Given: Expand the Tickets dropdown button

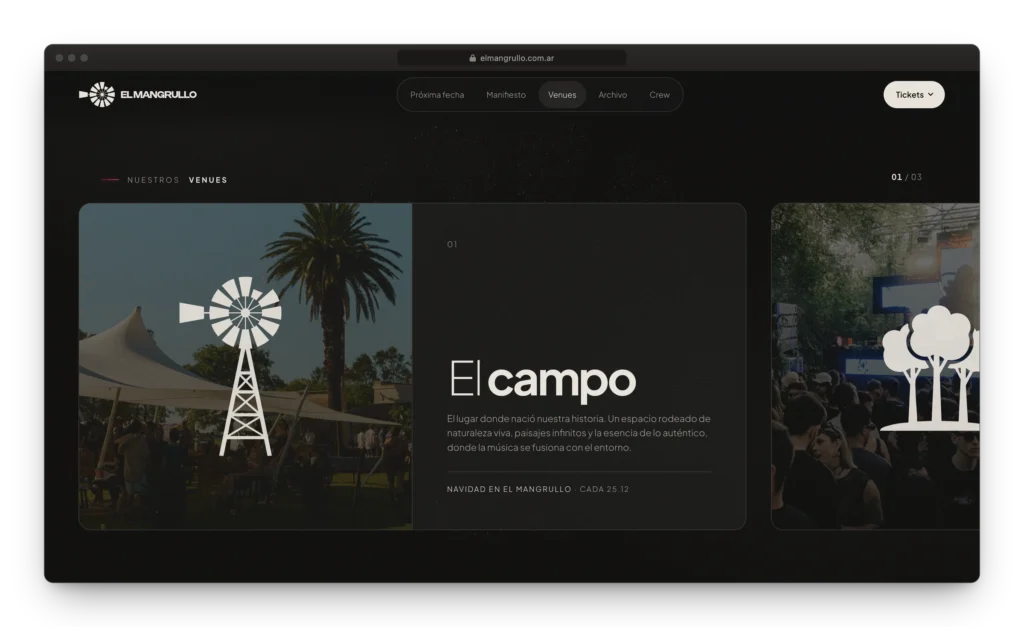Looking at the screenshot, I should pos(914,95).
